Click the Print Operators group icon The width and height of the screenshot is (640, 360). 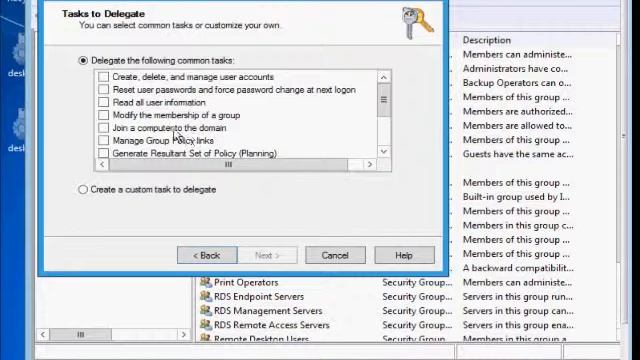pos(206,282)
